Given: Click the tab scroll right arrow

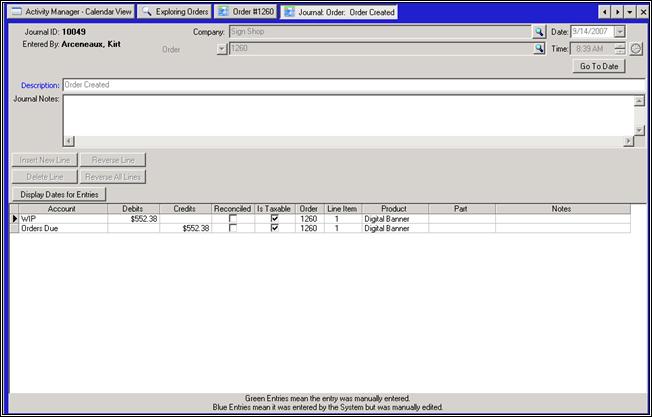Looking at the screenshot, I should [617, 12].
